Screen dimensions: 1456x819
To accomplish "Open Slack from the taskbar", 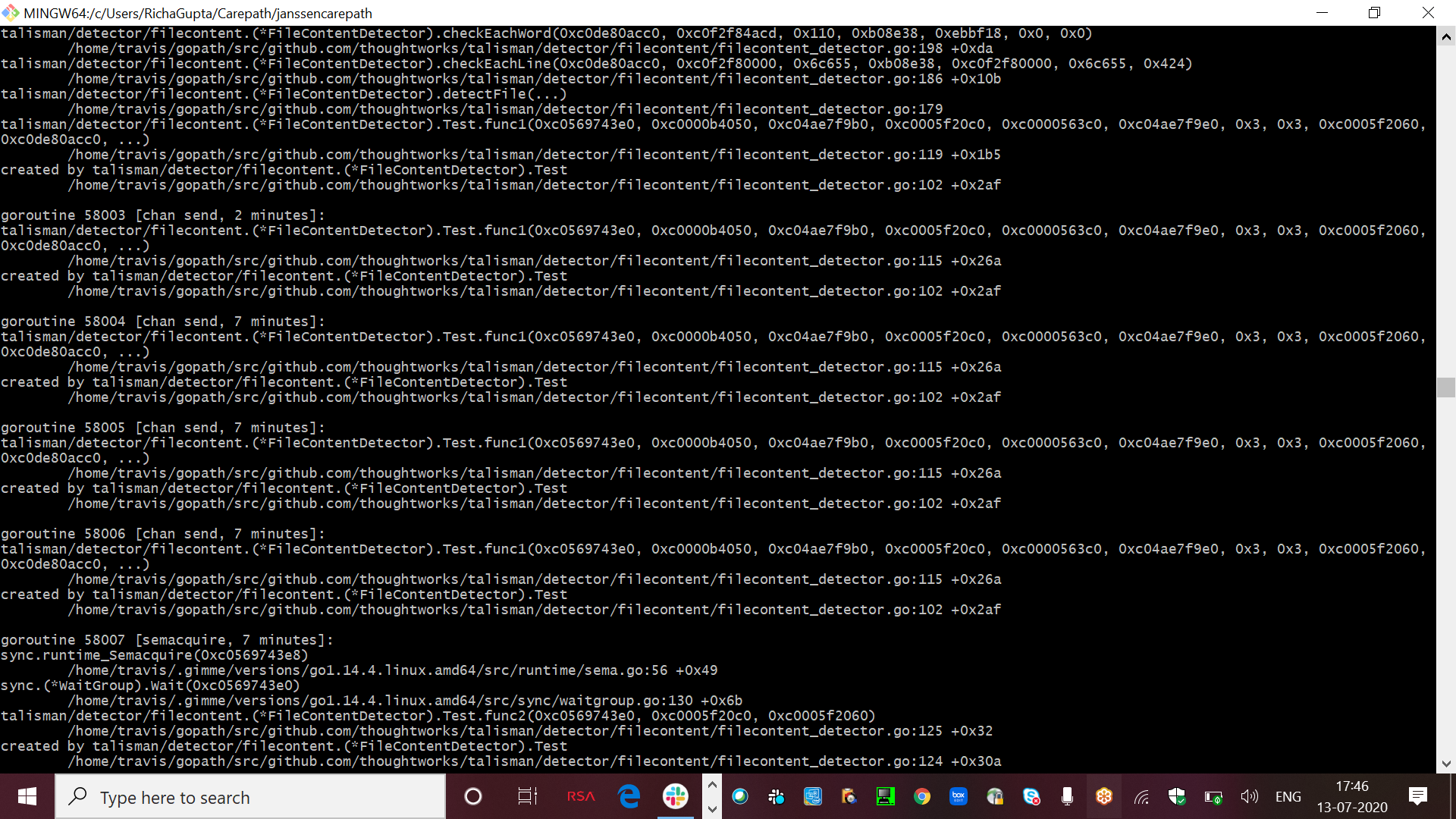I will click(x=675, y=796).
